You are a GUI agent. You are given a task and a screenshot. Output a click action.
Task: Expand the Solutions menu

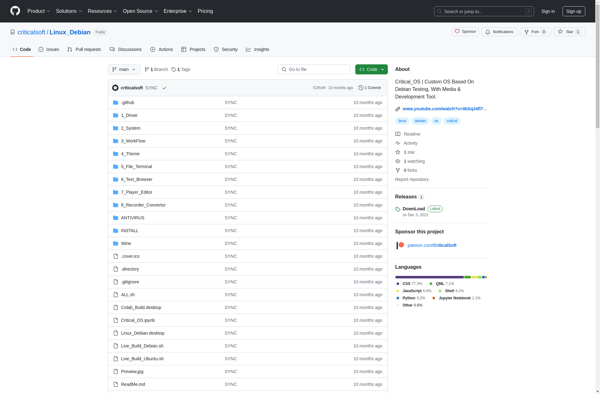(69, 11)
